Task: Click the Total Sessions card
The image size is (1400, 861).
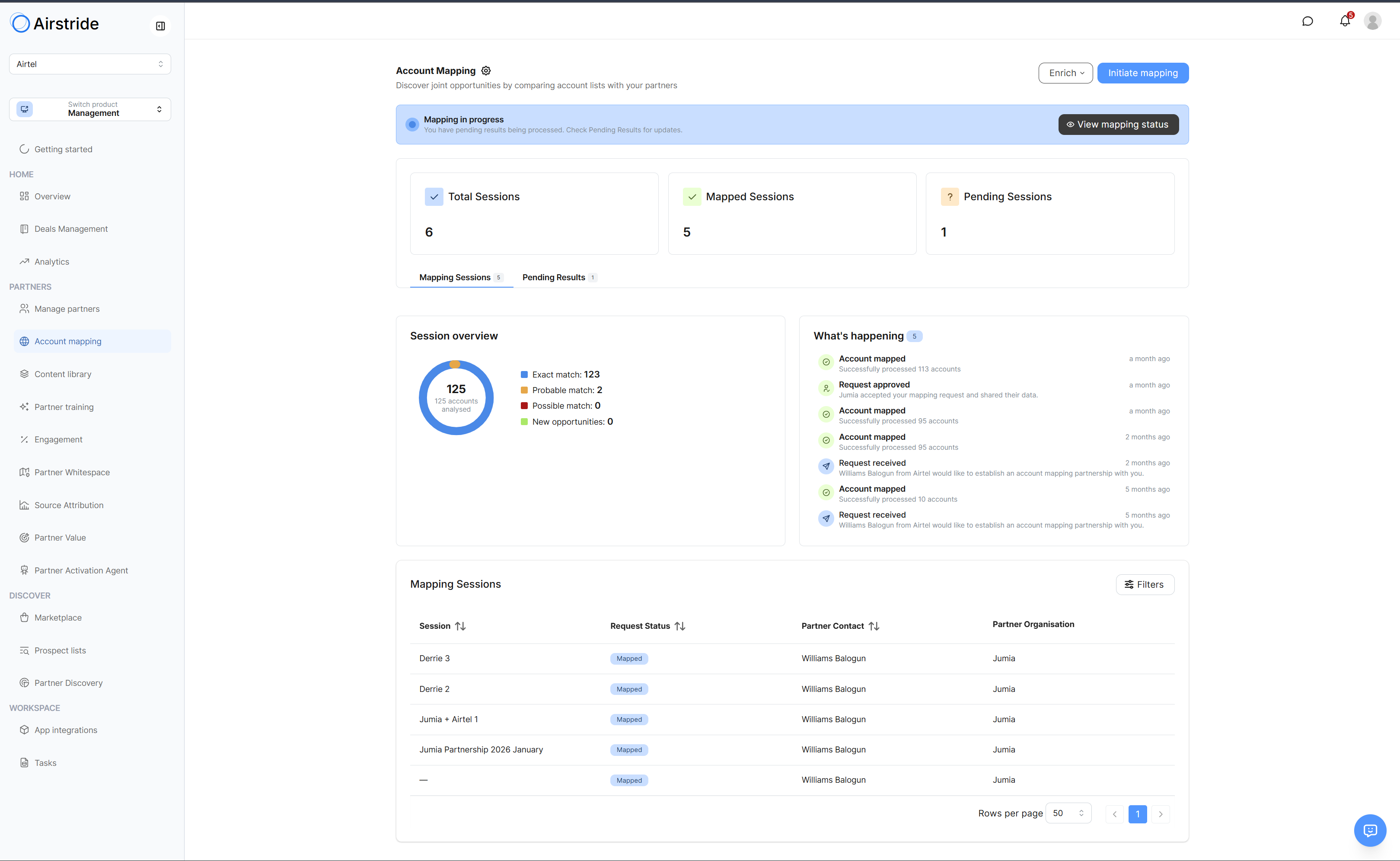Action: (x=534, y=214)
